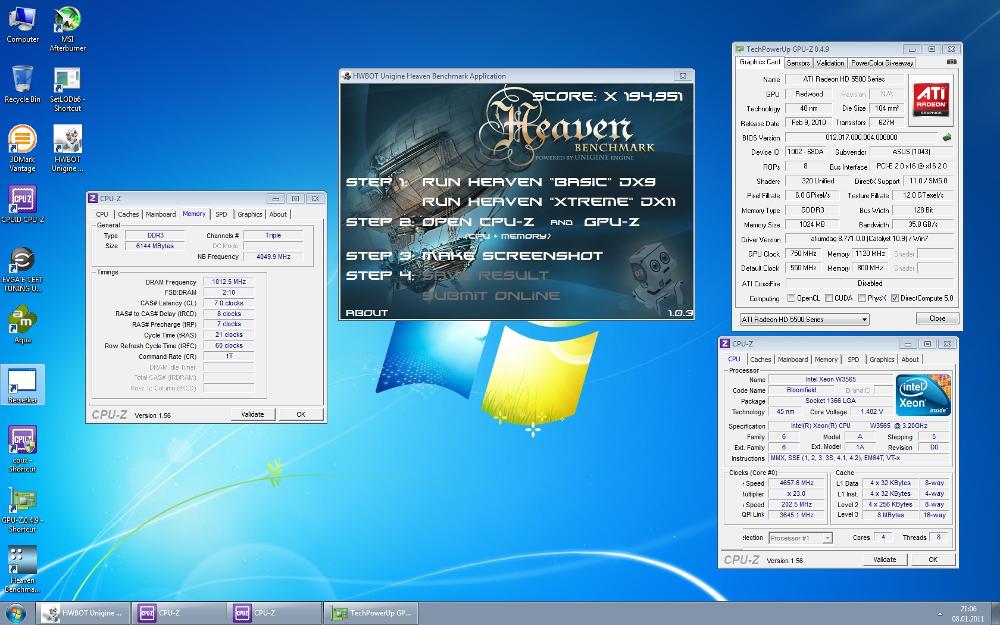Open the Validation tab in GPU-Z

point(830,62)
